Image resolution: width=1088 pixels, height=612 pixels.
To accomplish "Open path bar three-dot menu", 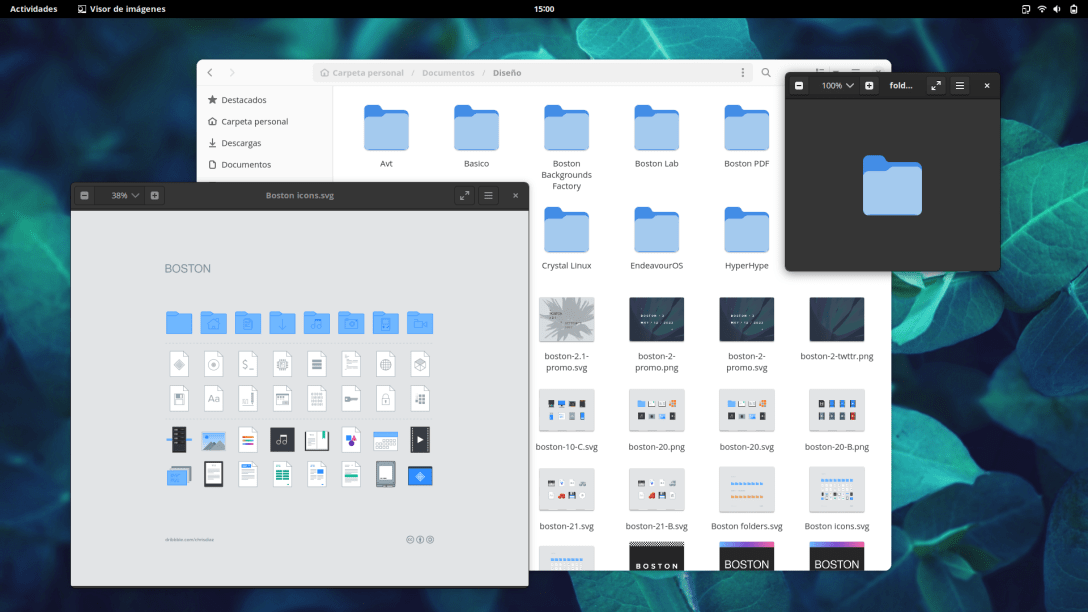I will [x=742, y=72].
